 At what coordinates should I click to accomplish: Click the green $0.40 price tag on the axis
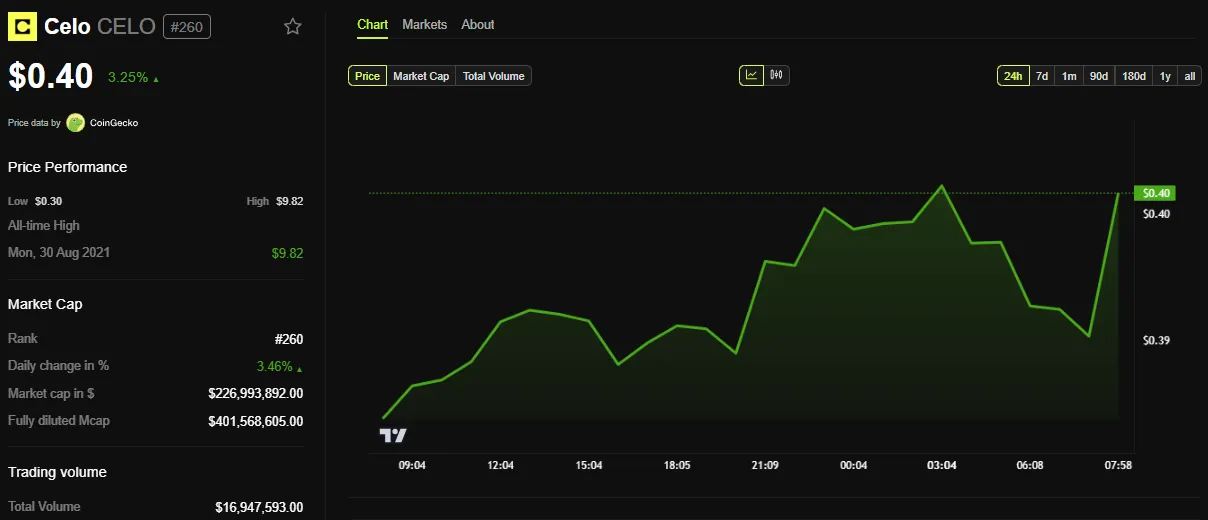coord(1156,193)
